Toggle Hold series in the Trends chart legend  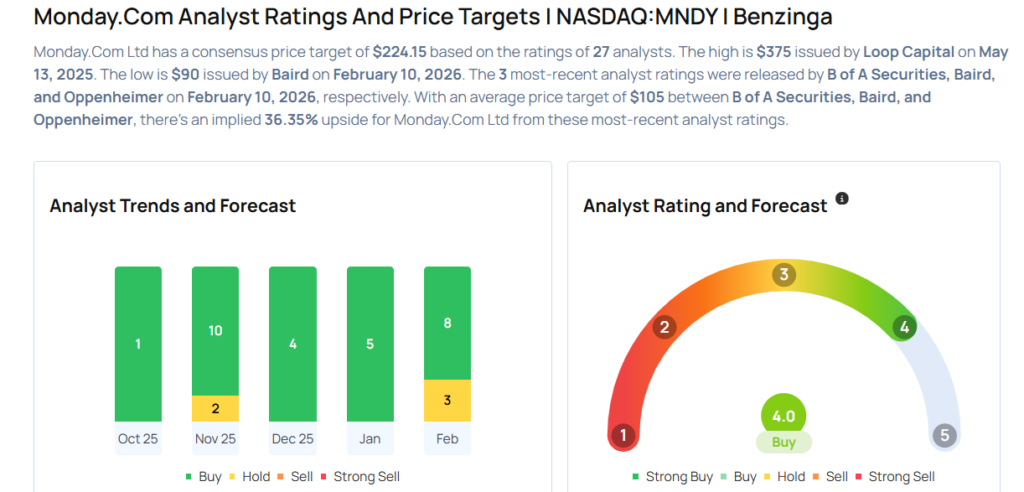pos(249,477)
